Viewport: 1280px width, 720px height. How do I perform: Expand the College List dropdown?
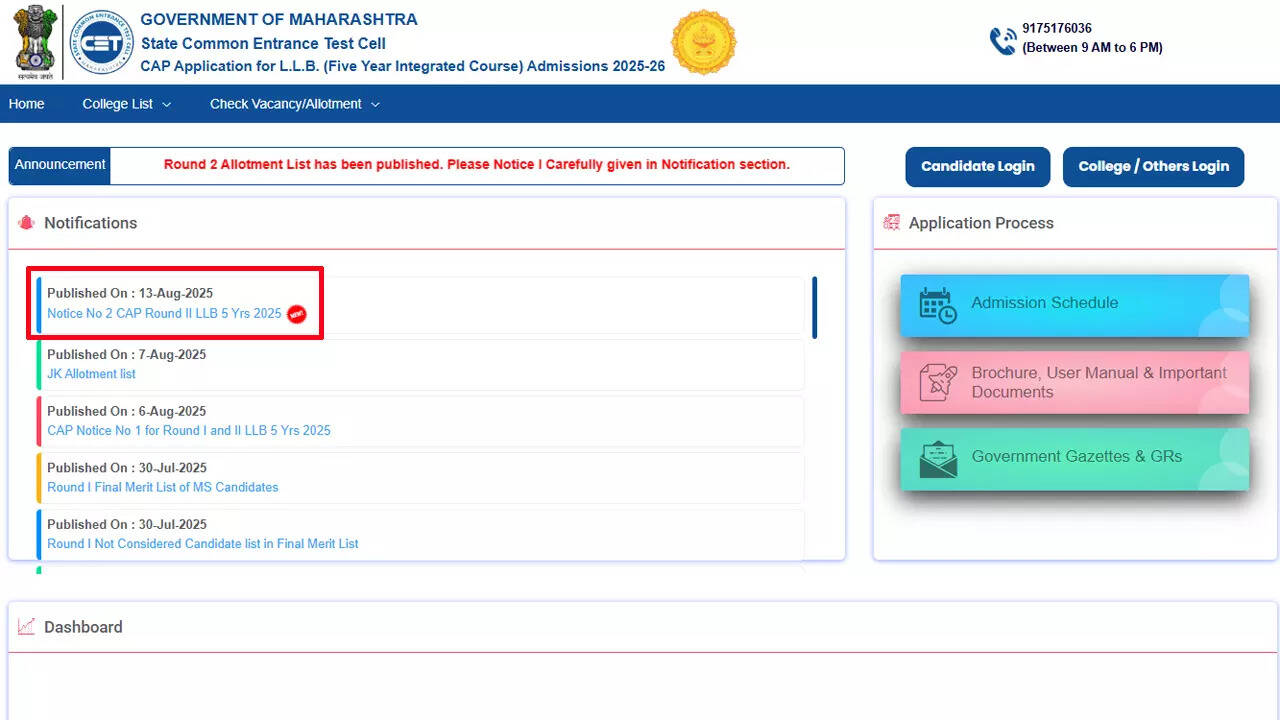[x=126, y=104]
